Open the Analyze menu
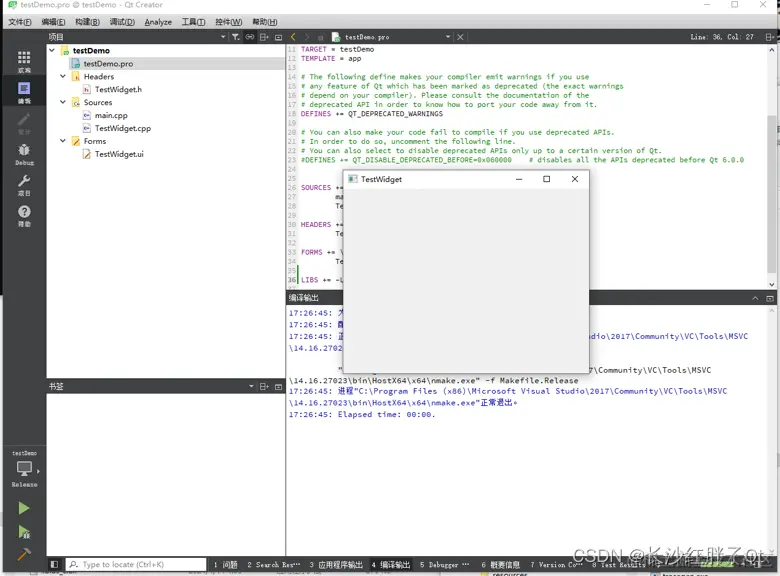 click(158, 22)
